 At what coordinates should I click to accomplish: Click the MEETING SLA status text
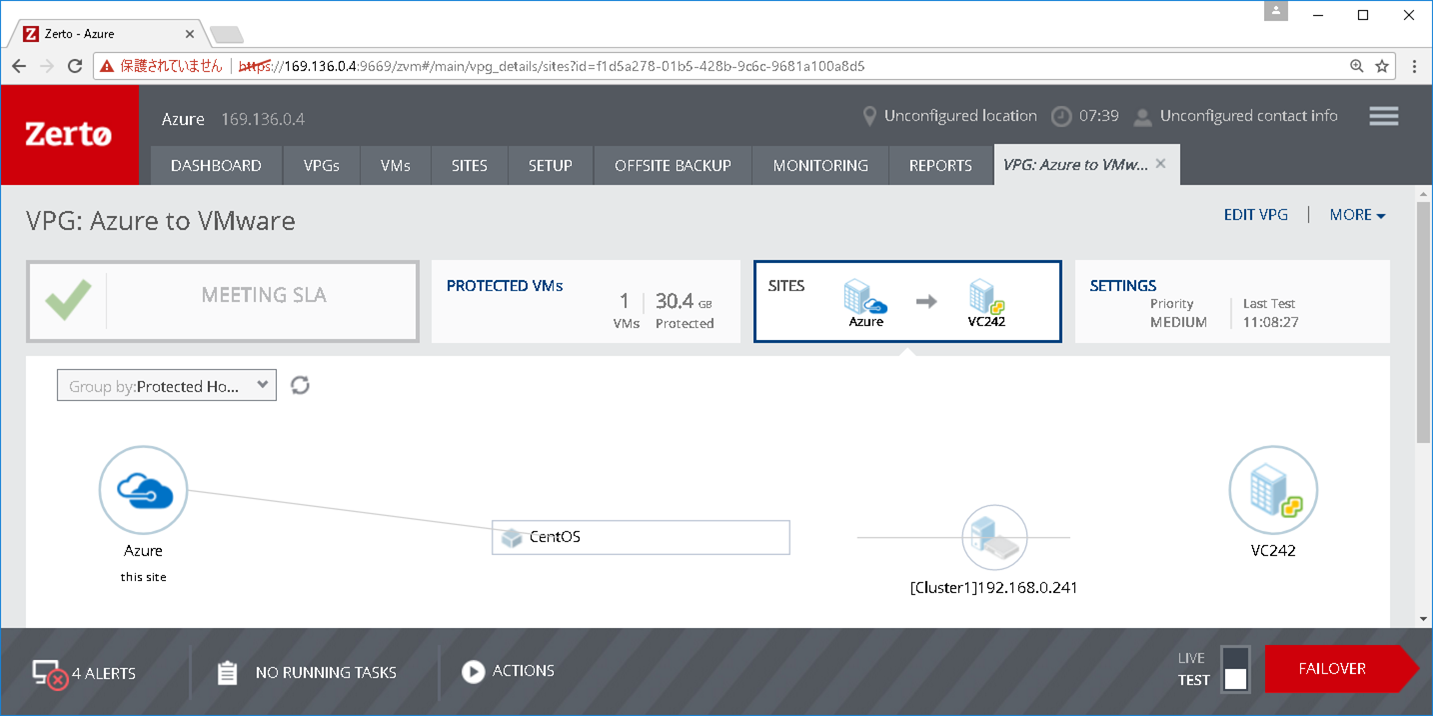pos(264,295)
